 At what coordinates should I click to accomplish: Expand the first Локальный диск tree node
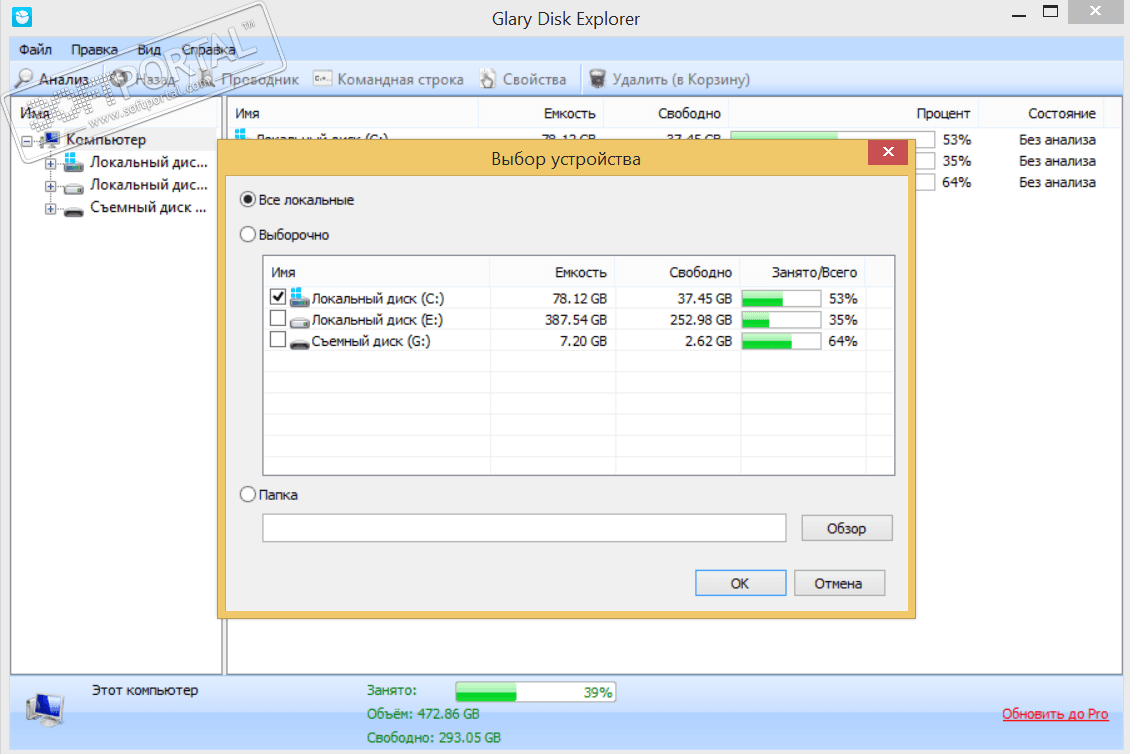point(50,164)
